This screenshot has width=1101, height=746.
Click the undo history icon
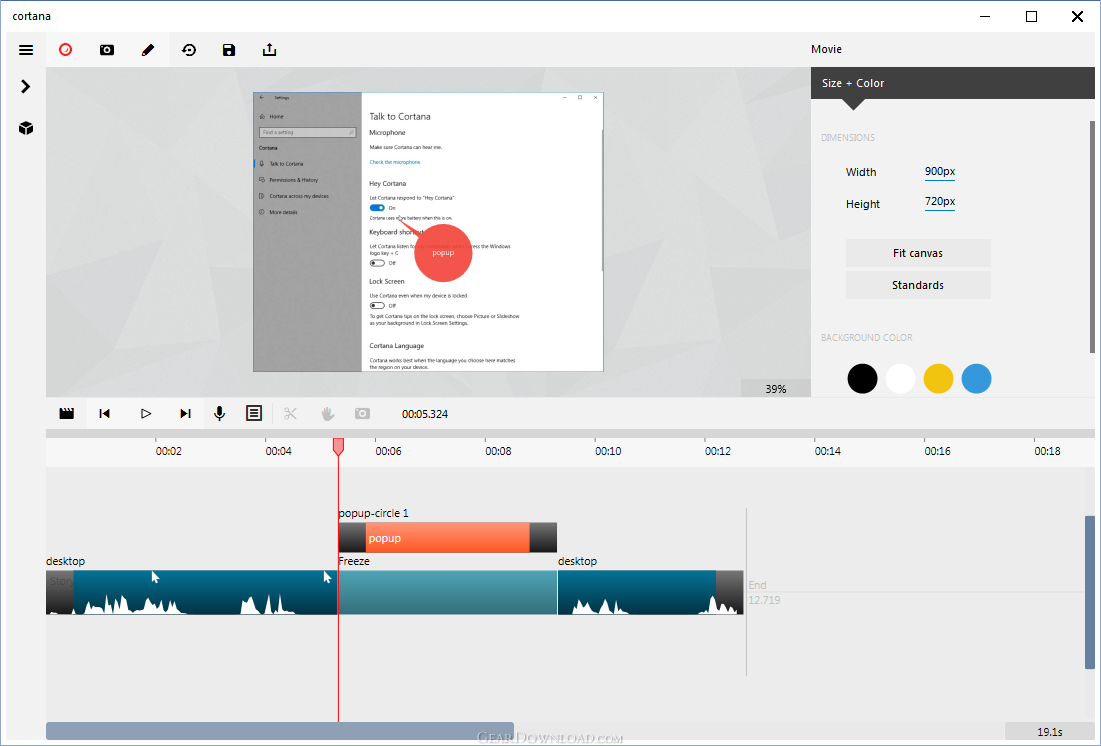point(189,50)
